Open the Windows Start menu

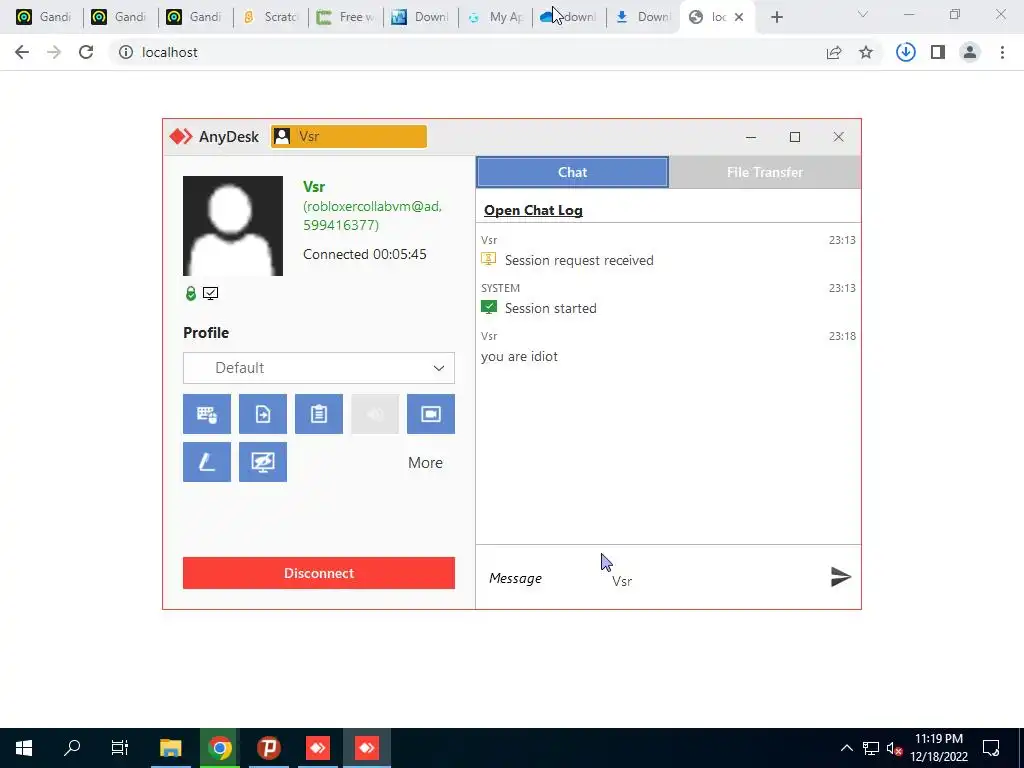(x=24, y=748)
